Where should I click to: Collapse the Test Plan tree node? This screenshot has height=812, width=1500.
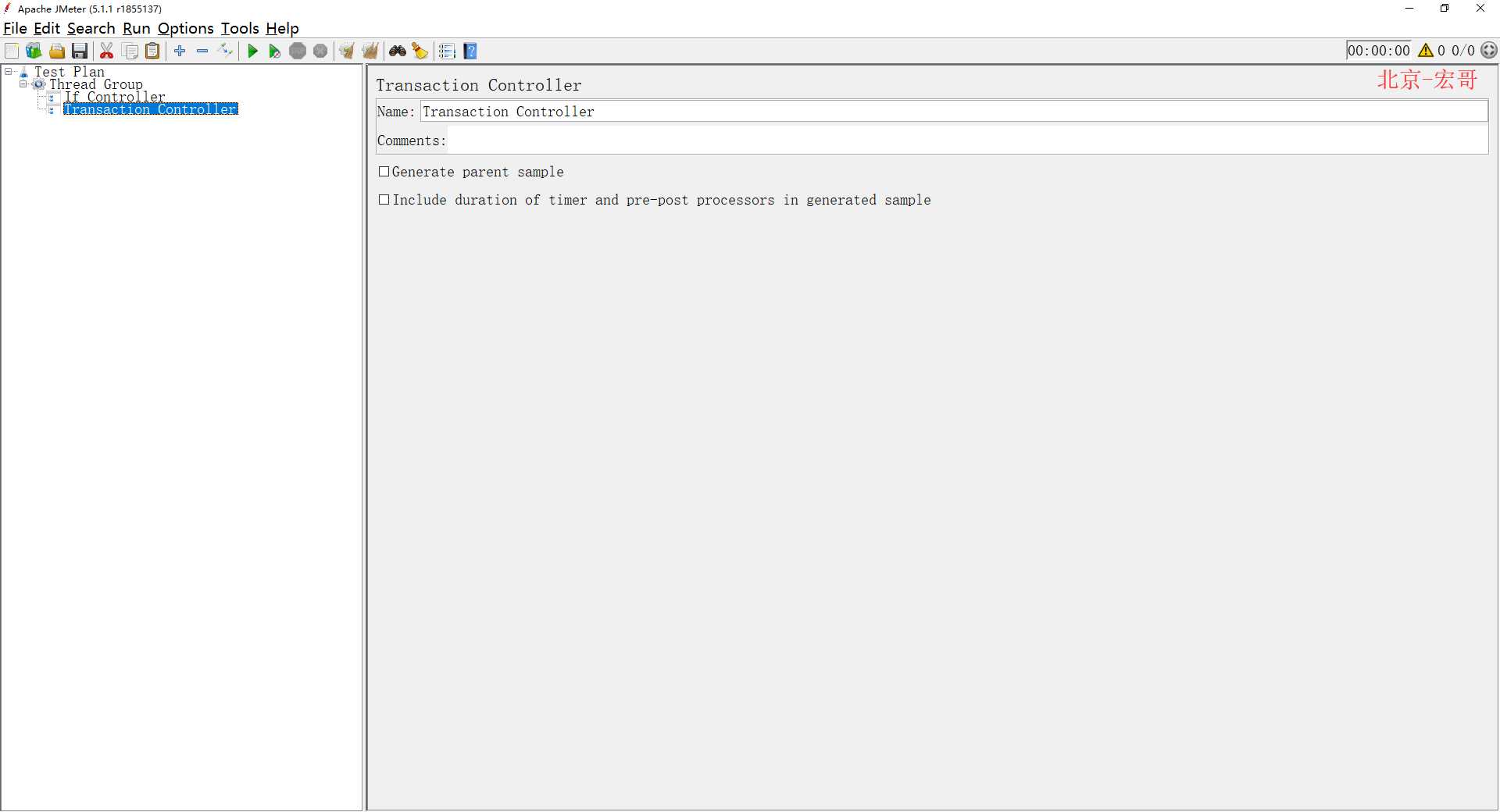(x=9, y=72)
